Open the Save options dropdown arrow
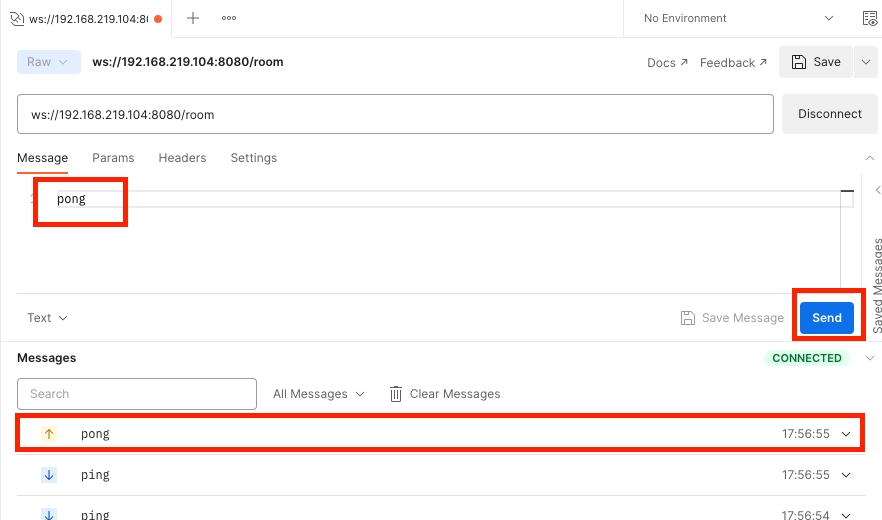Image resolution: width=882 pixels, height=520 pixels. point(866,62)
